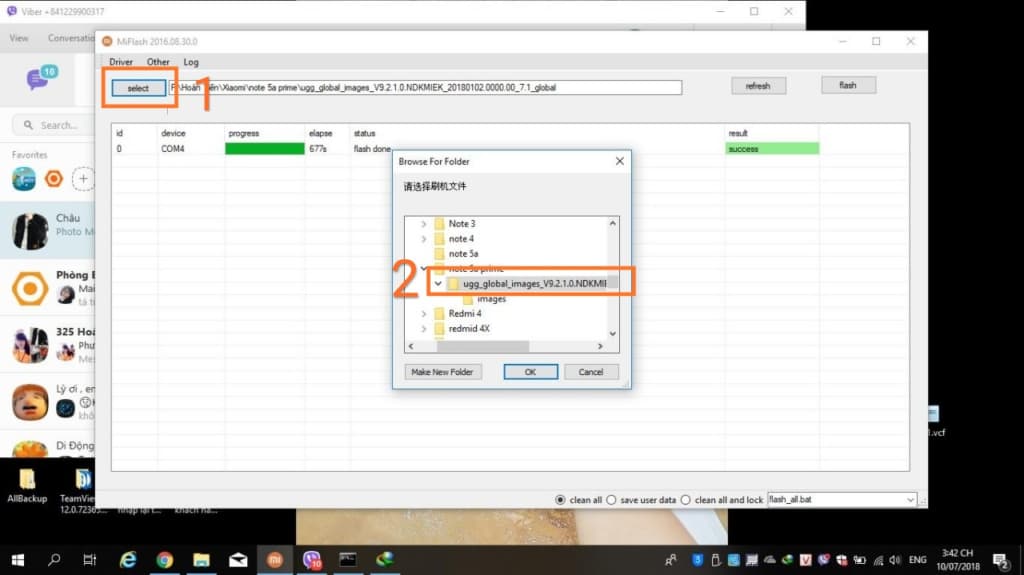Open the Mail app from the taskbar
Image resolution: width=1024 pixels, height=575 pixels.
pos(238,560)
